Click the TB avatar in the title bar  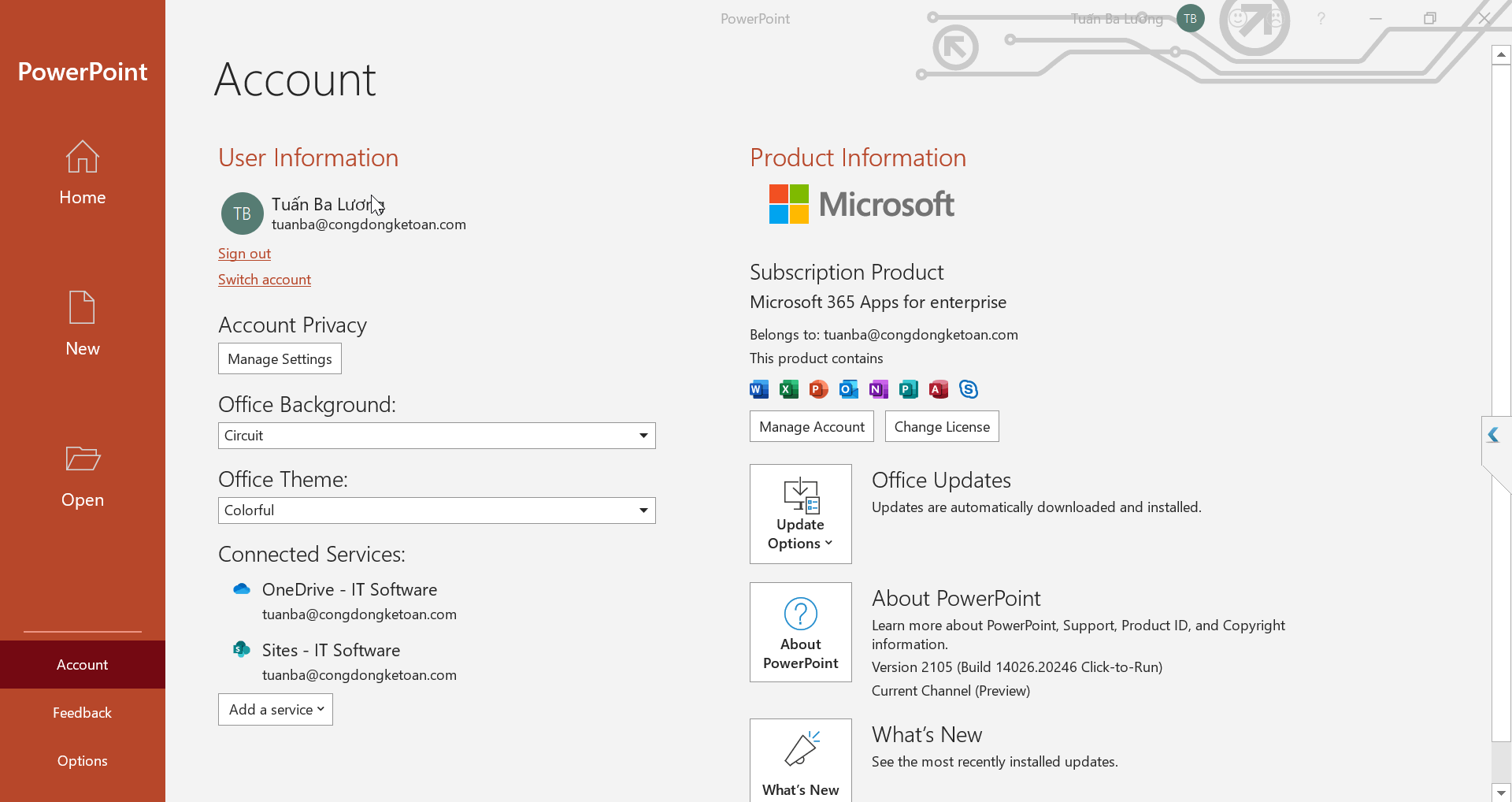[x=1190, y=18]
